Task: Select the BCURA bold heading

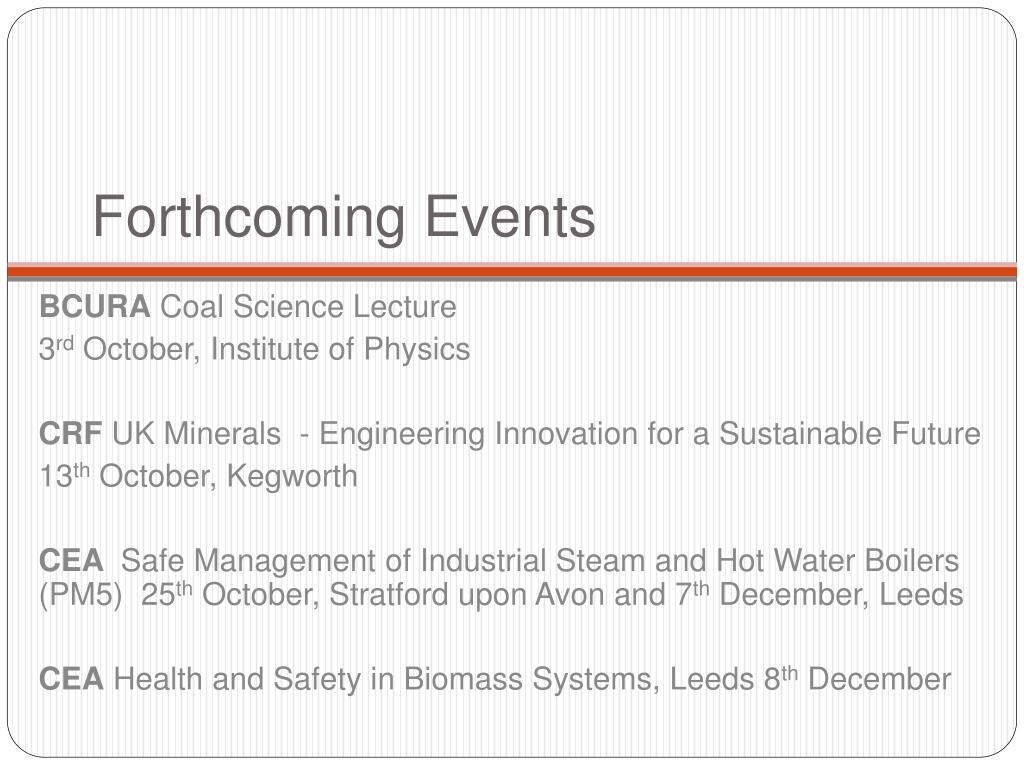Action: pos(95,306)
